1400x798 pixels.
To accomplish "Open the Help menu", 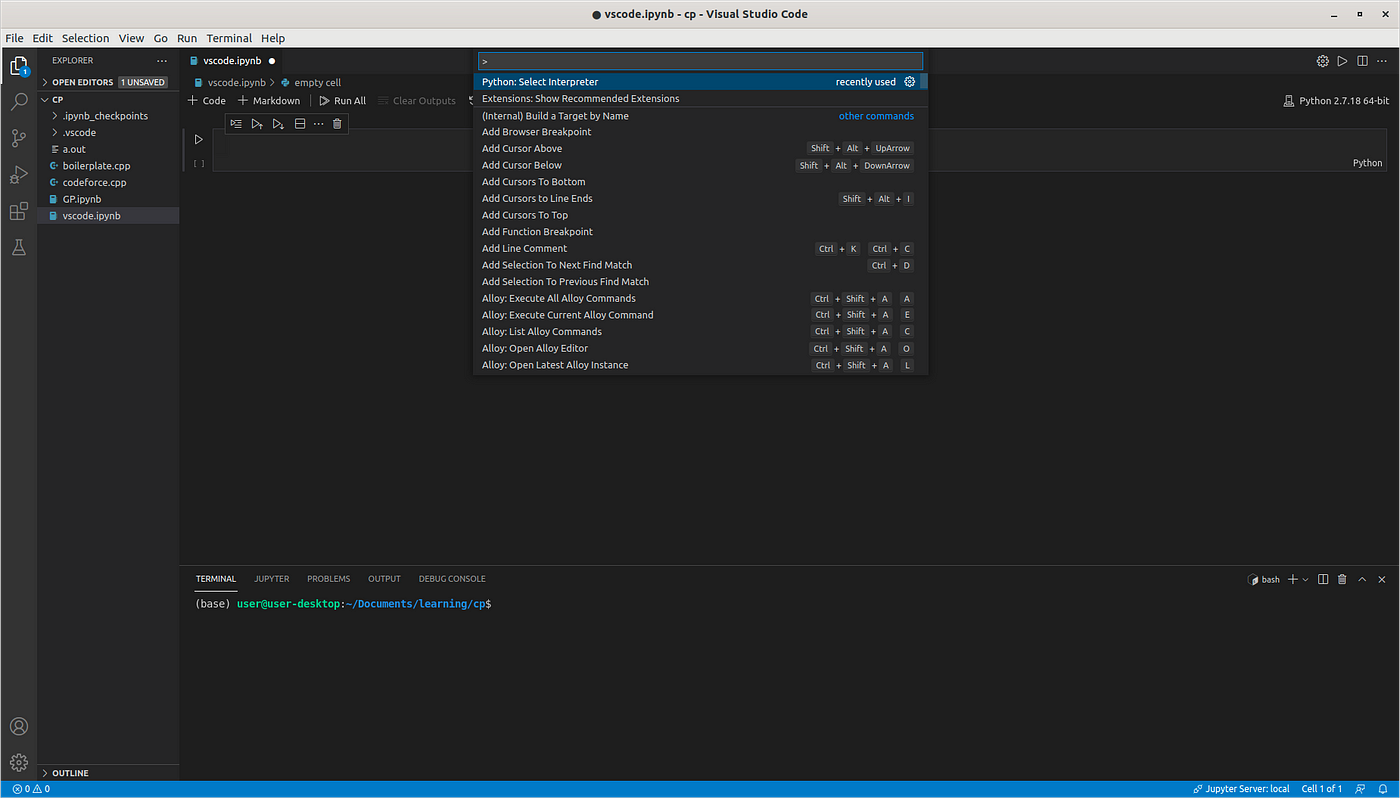I will [x=273, y=38].
